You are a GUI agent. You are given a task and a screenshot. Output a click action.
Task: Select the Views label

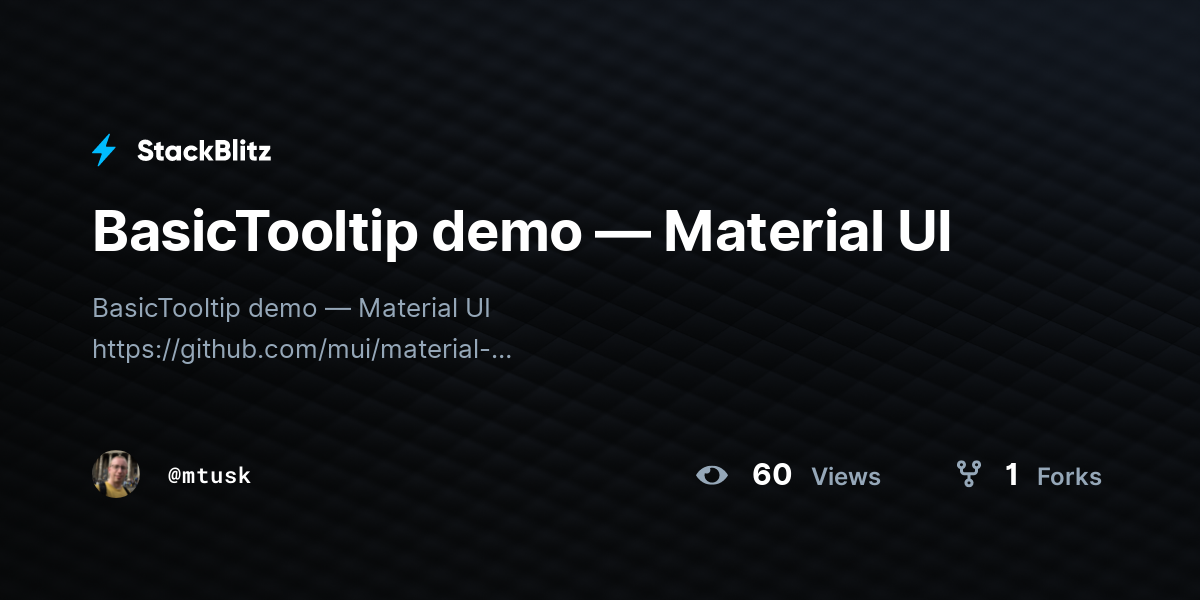pos(846,477)
